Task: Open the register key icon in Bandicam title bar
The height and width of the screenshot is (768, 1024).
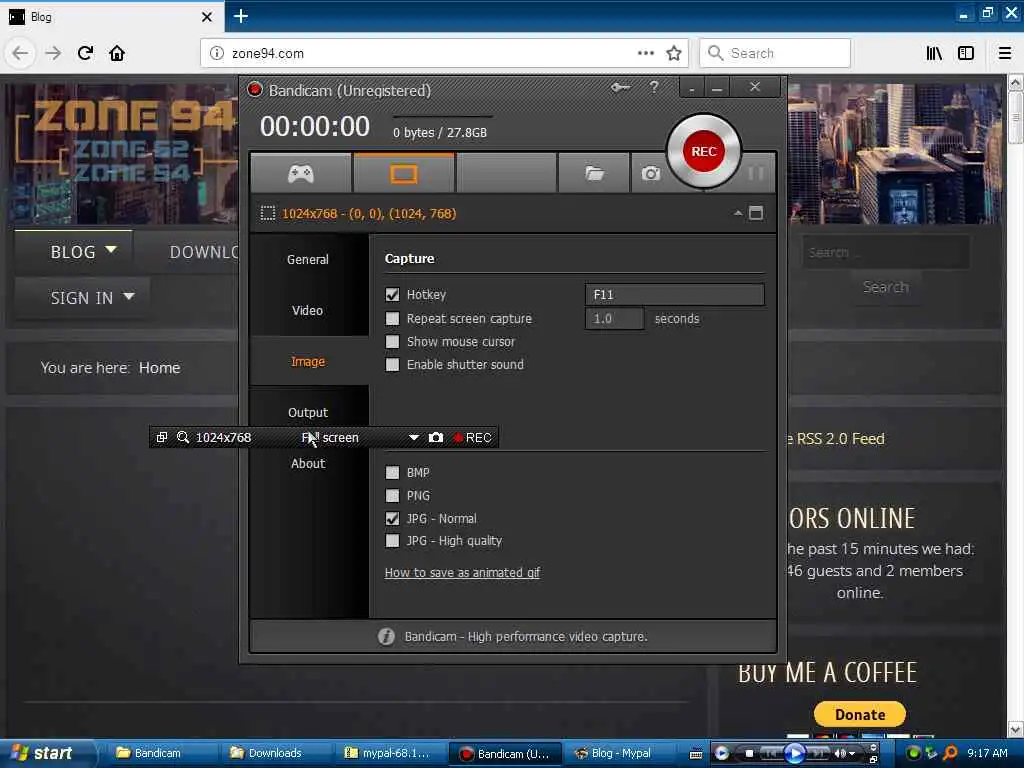Action: click(620, 87)
